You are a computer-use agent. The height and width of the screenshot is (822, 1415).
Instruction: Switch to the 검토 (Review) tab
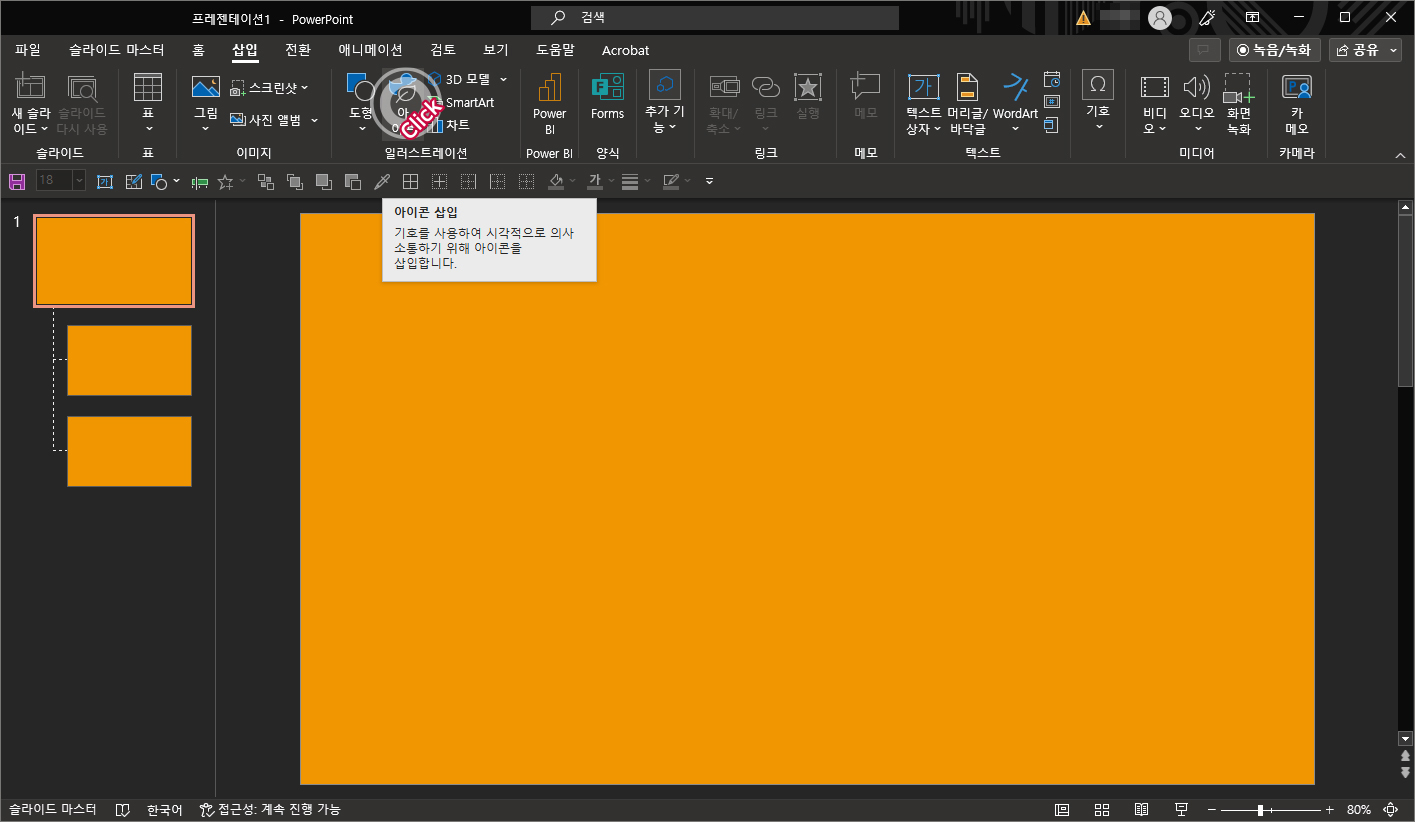tap(443, 50)
